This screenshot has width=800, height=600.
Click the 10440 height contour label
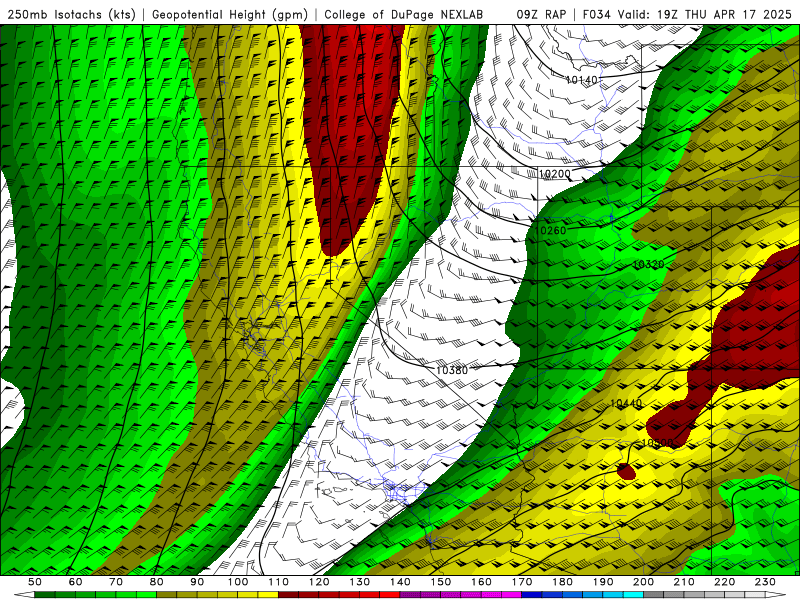[626, 404]
